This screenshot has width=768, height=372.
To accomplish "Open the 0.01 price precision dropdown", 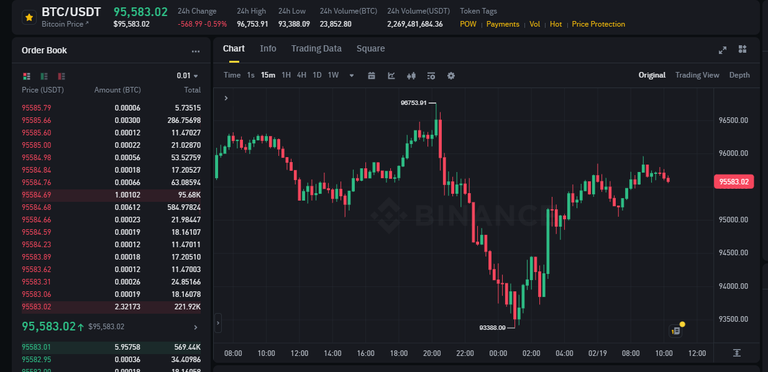I will (x=188, y=76).
